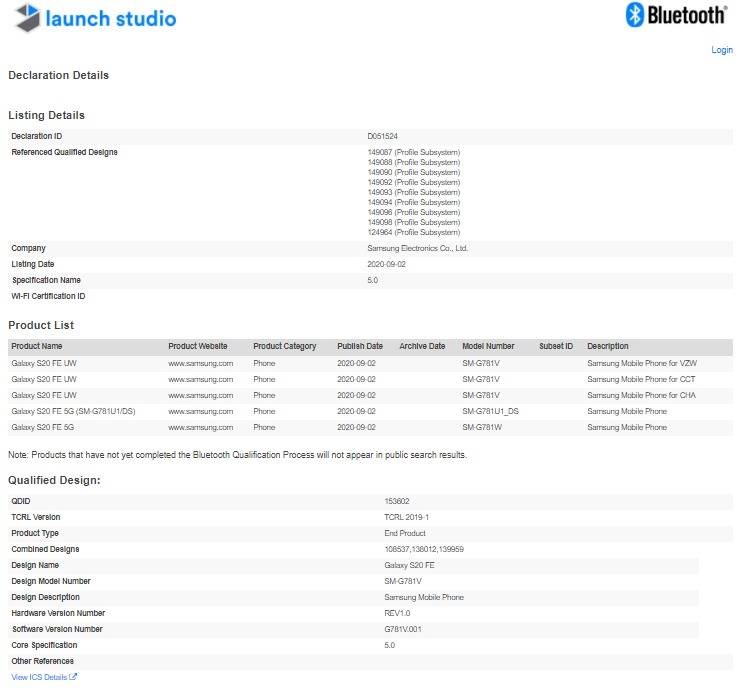The width and height of the screenshot is (741, 689).
Task: Click referenced design 149093 (Profile Subsystem)
Action: (x=414, y=192)
